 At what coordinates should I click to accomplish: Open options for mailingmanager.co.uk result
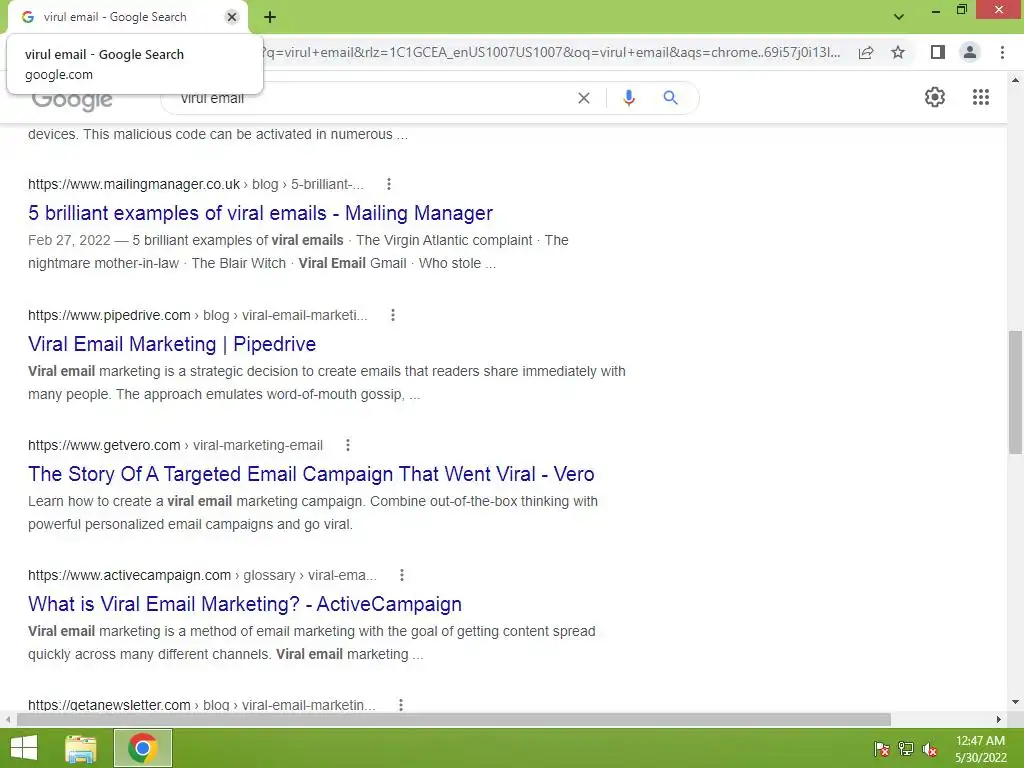[x=389, y=184]
